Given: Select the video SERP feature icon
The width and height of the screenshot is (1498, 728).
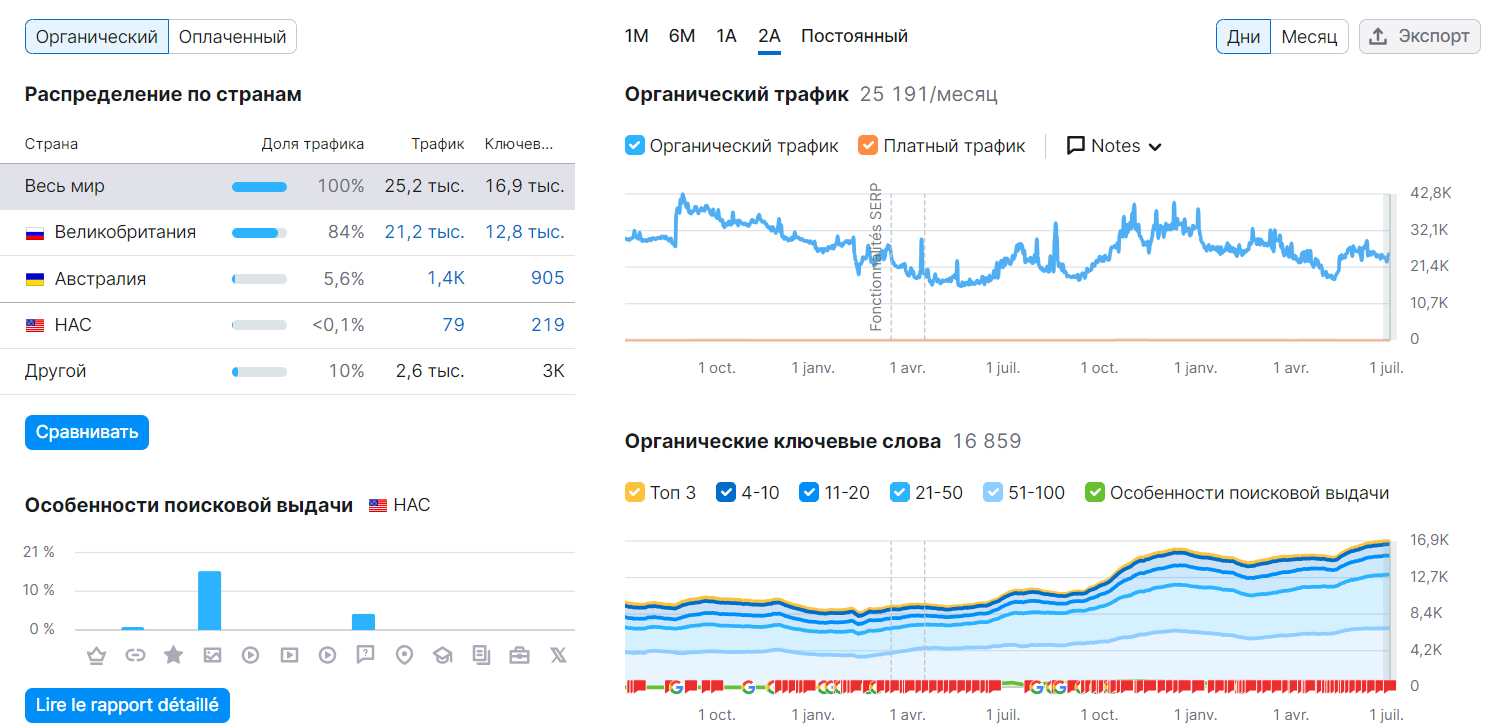Looking at the screenshot, I should tap(250, 655).
